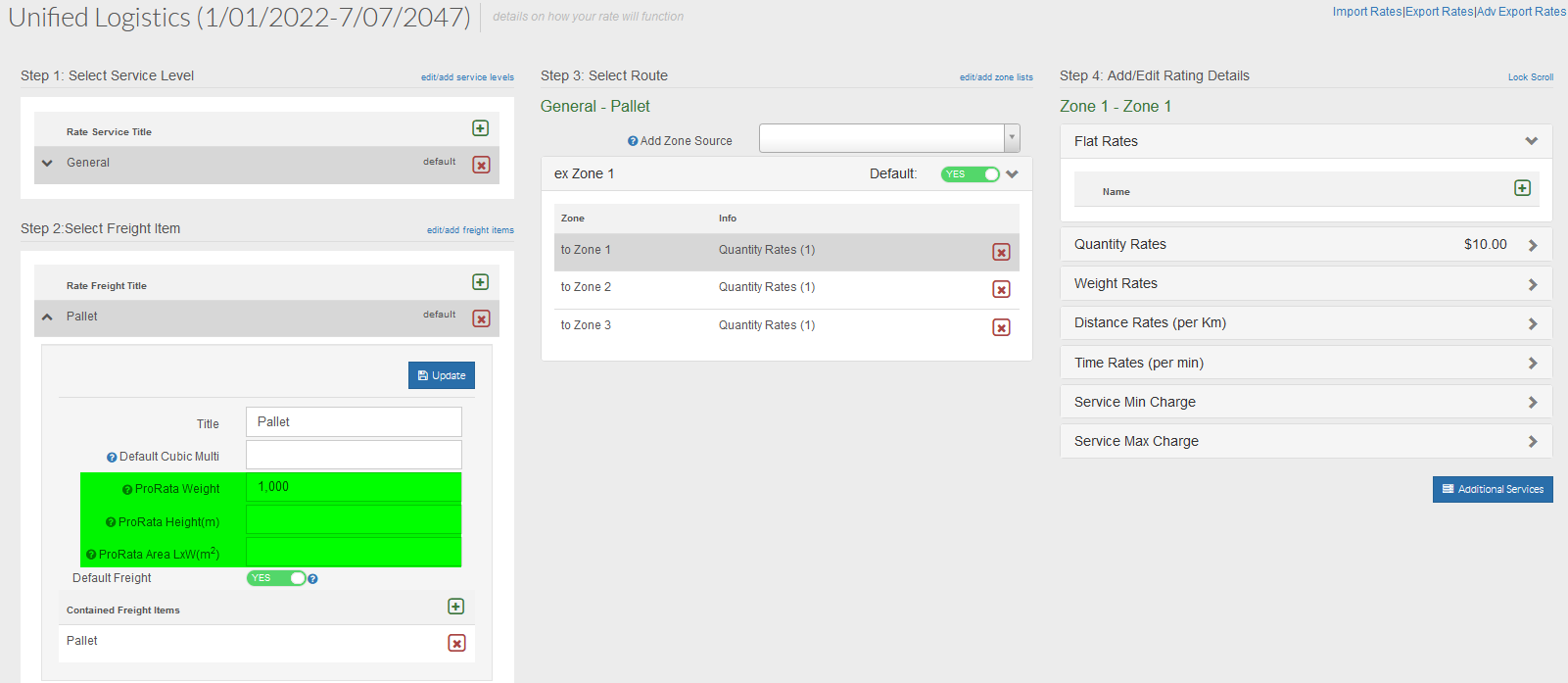Toggle the ex Zone 1 Default switch
This screenshot has width=1568, height=683.
click(970, 174)
